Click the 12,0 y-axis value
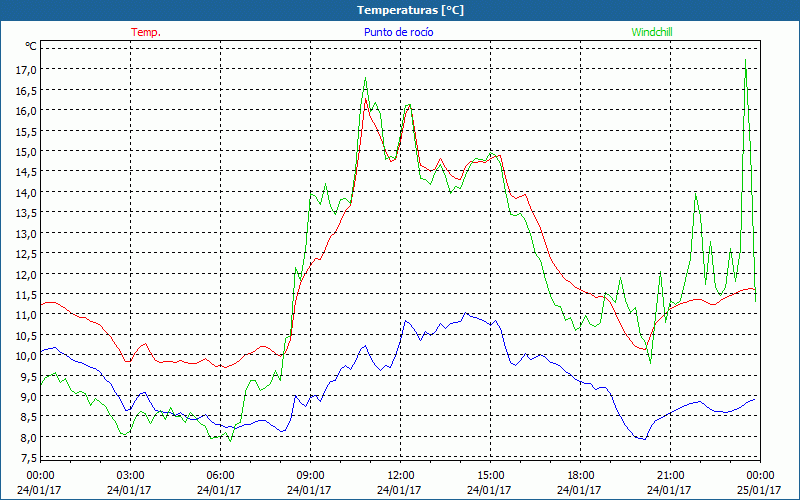800x500 pixels. (27, 274)
